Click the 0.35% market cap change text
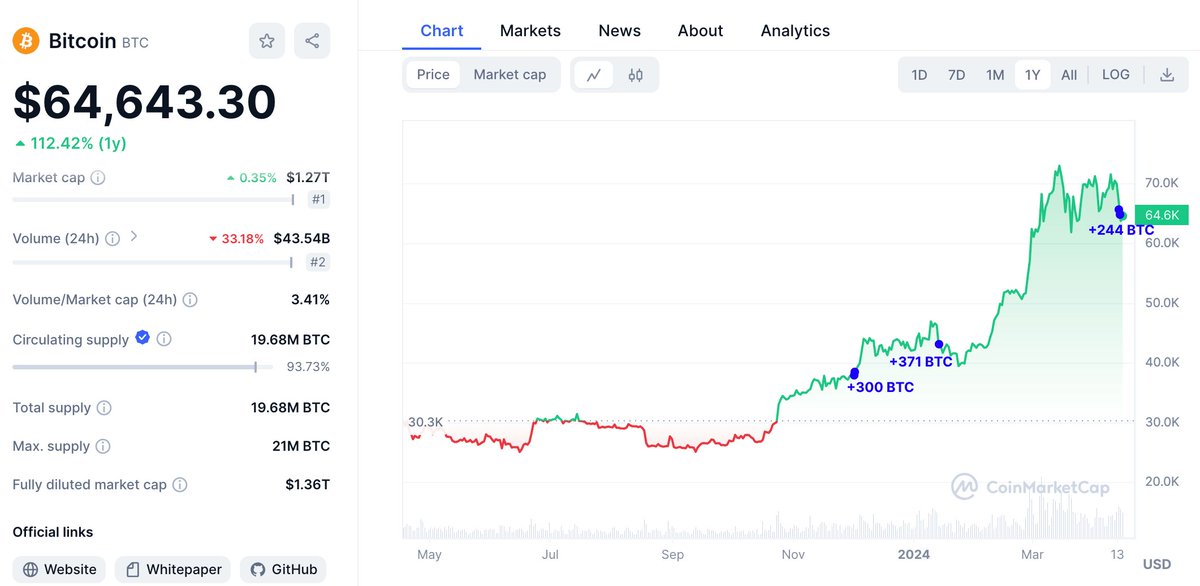Screen dimensions: 1200x586 point(251,178)
